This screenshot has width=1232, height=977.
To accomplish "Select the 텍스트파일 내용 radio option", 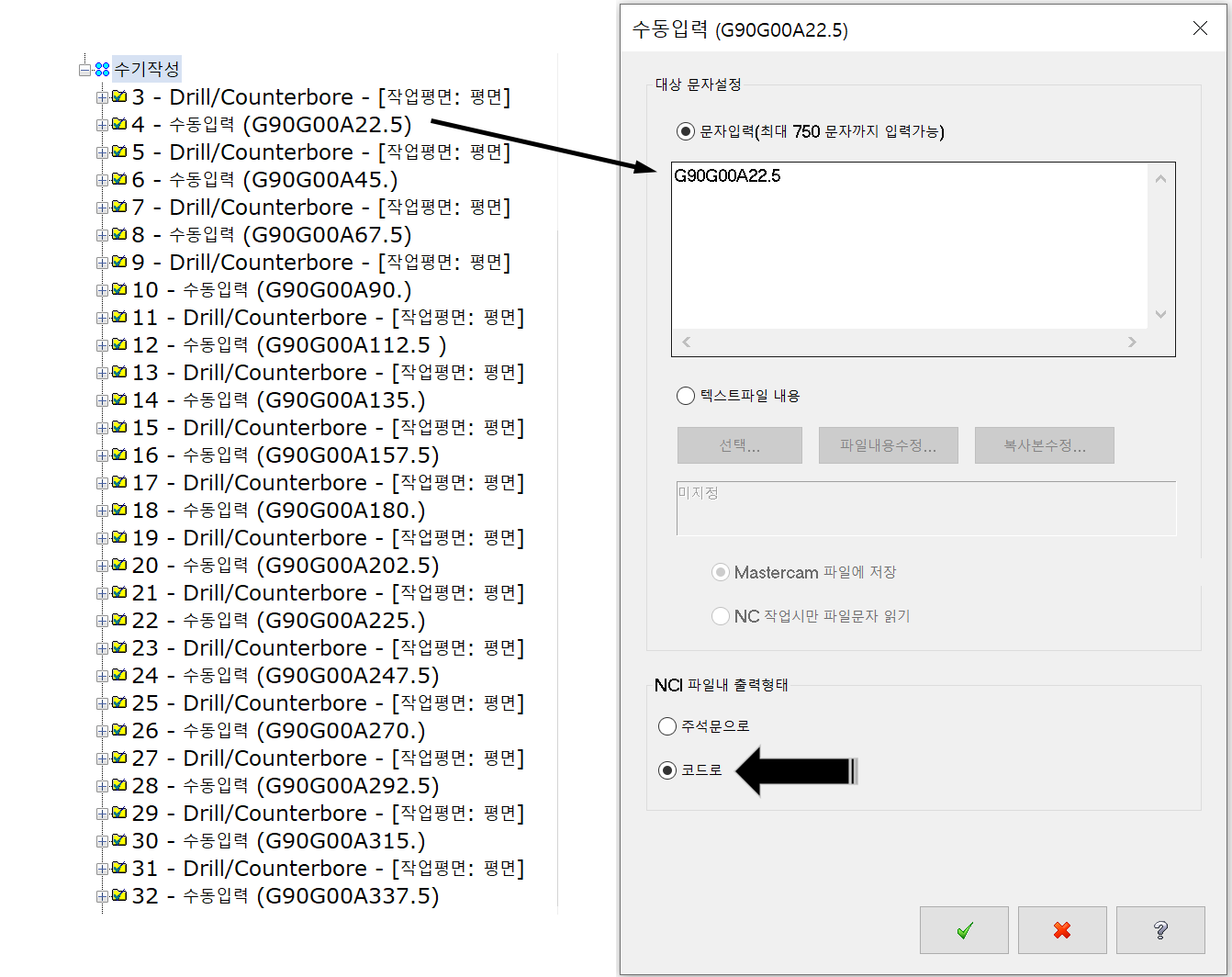I will (x=685, y=396).
